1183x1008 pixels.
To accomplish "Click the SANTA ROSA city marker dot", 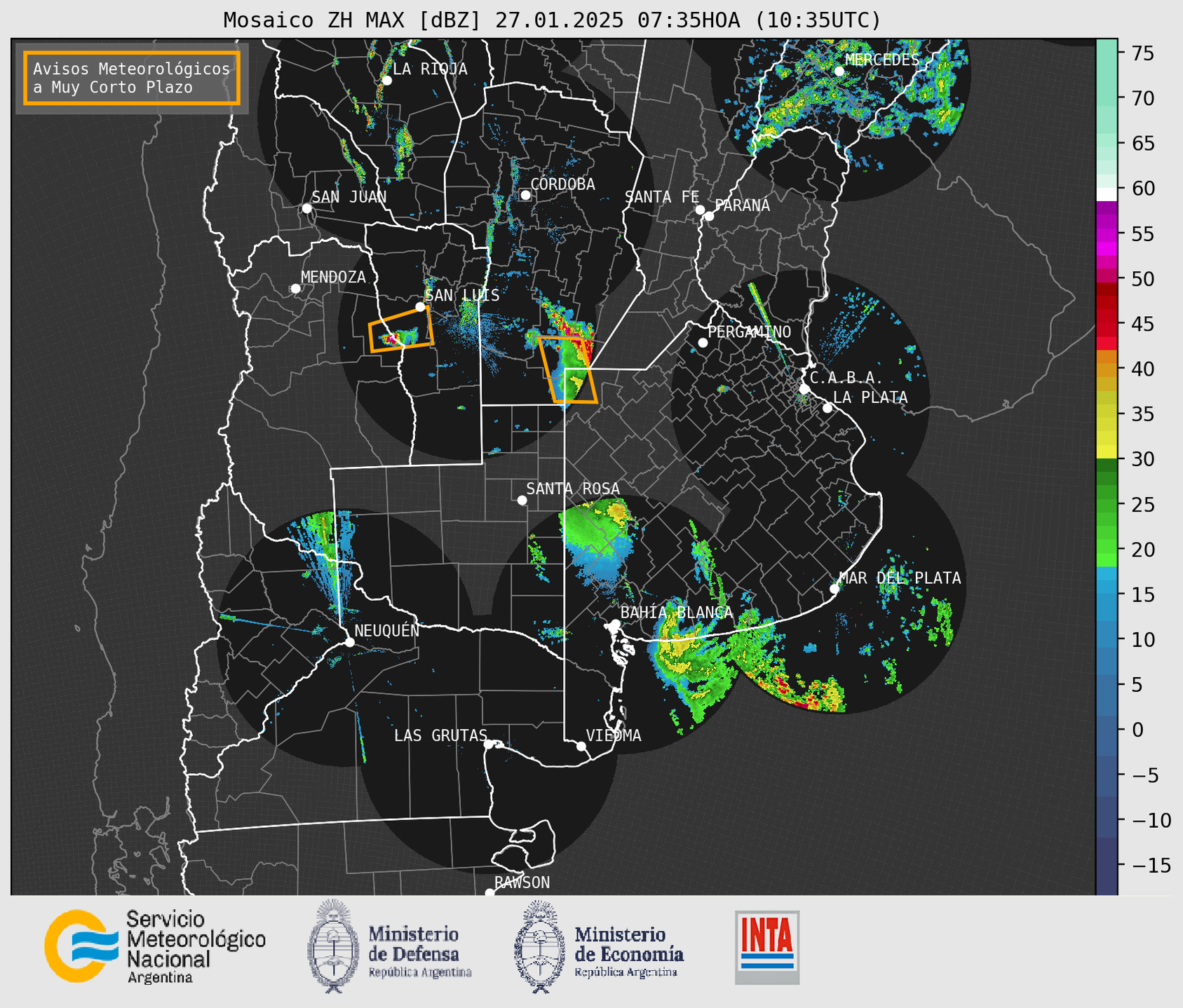I will pos(522,500).
